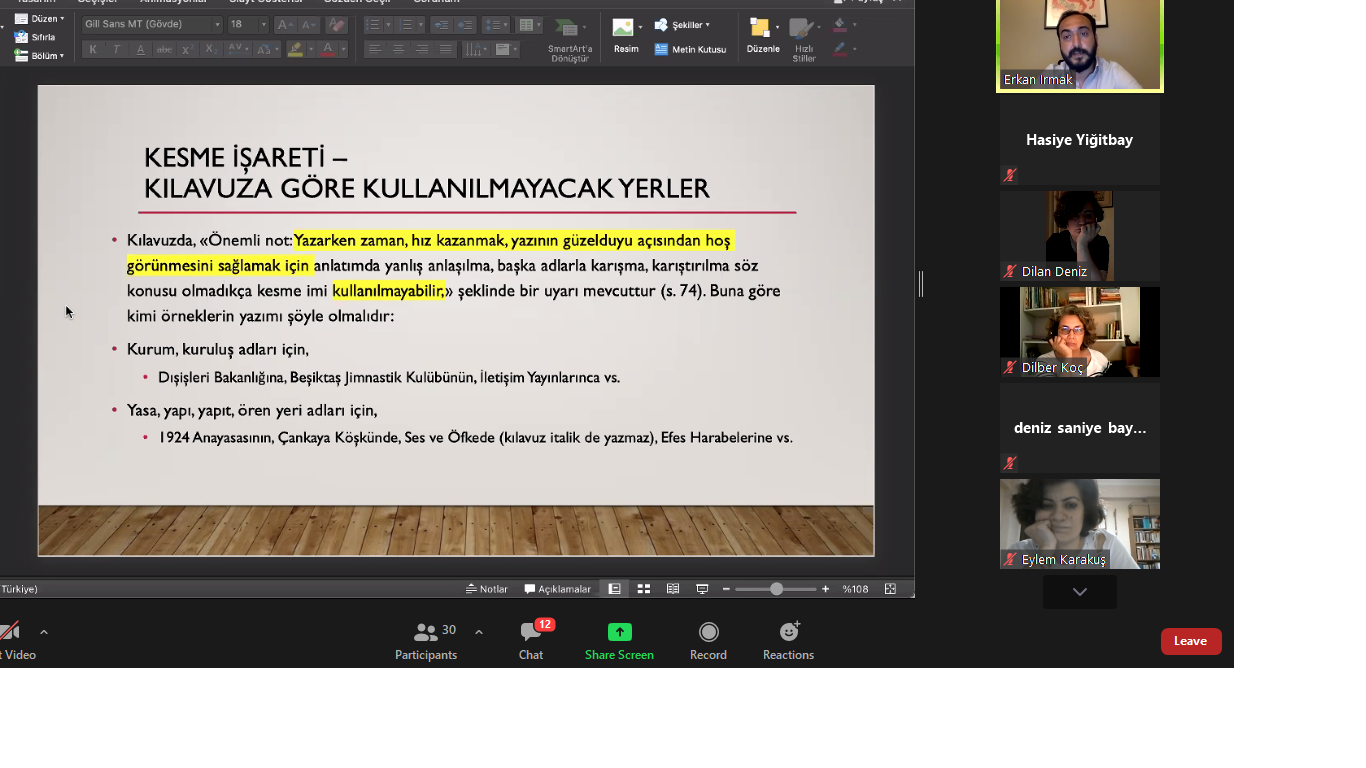
Task: Click the zoom out minus button
Action: [726, 589]
